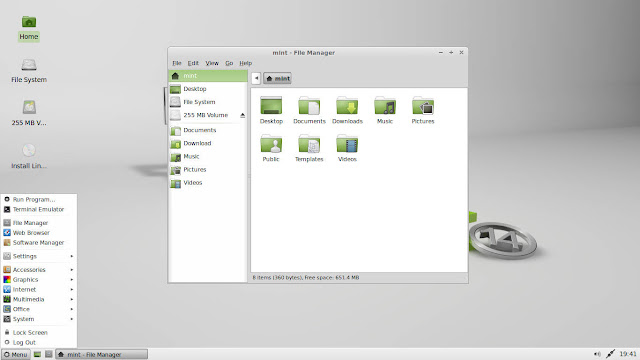Open Pictures bookmark in the sidebar
This screenshot has height=360, width=640.
point(208,169)
